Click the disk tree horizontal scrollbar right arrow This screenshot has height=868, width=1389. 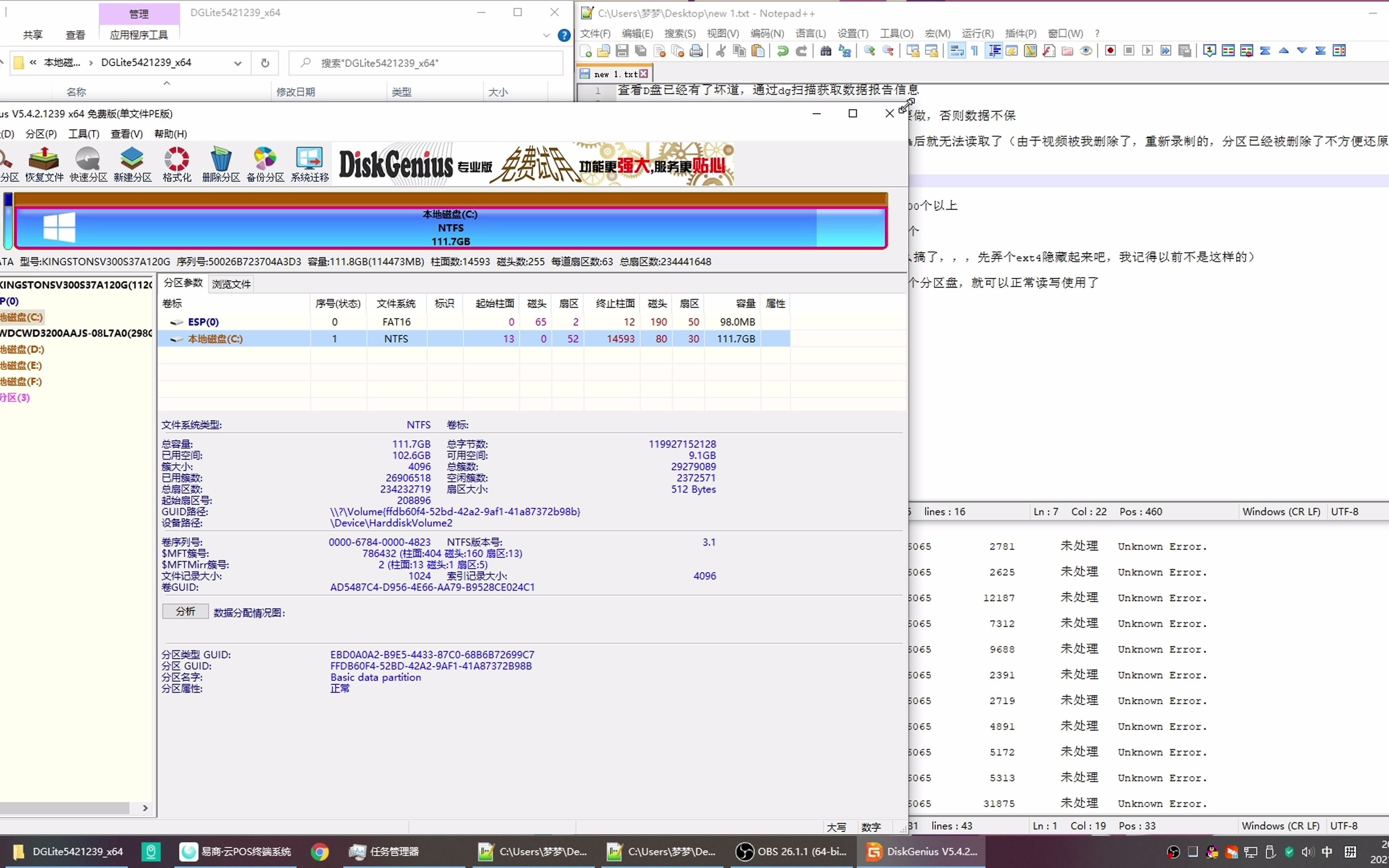point(145,808)
